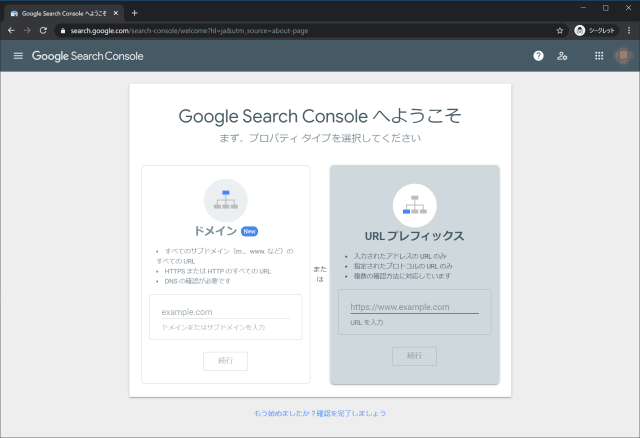Click the 'DNS の確認が必要です' bullet text

coord(198,281)
